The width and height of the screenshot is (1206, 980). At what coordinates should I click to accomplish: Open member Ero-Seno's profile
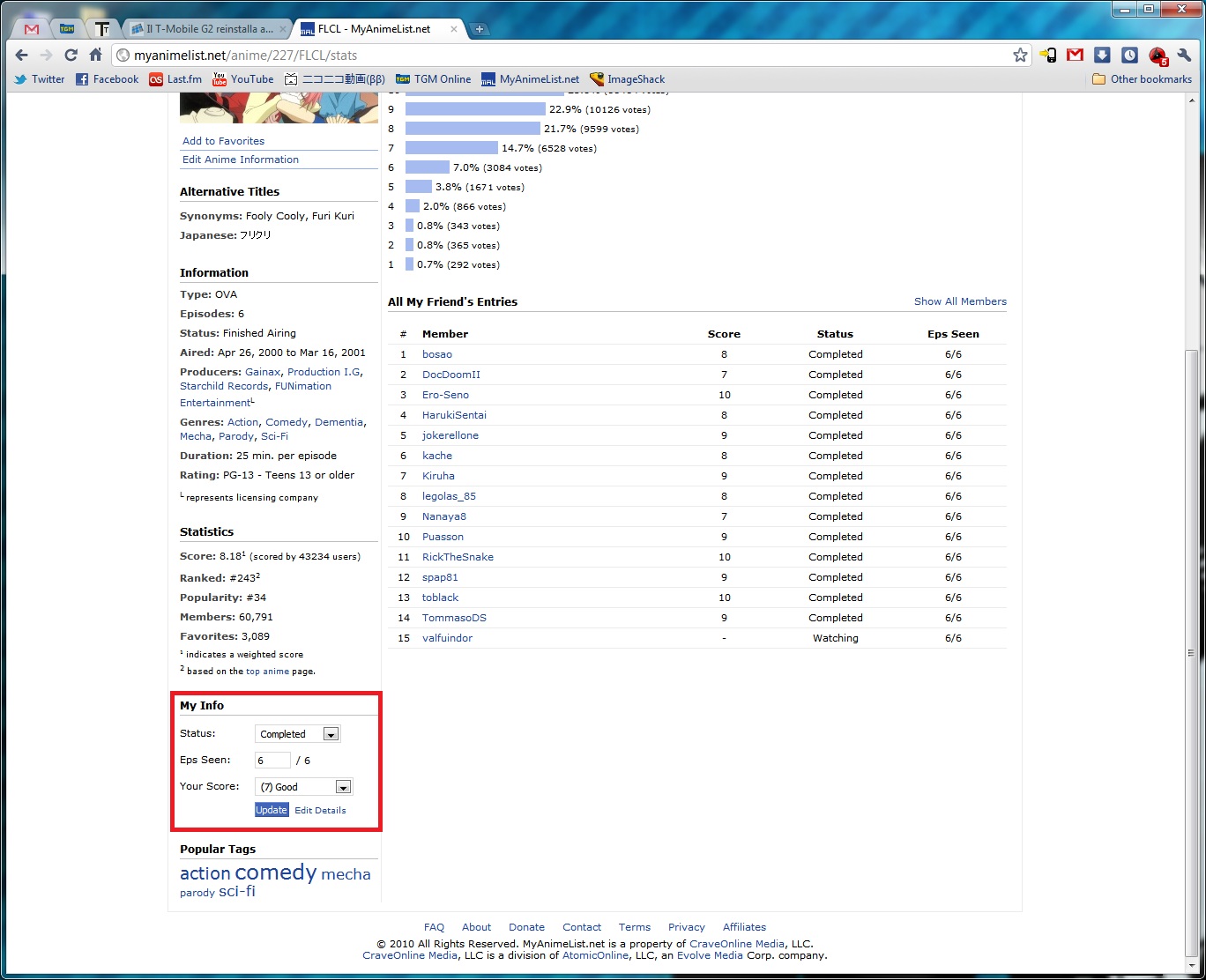(445, 395)
